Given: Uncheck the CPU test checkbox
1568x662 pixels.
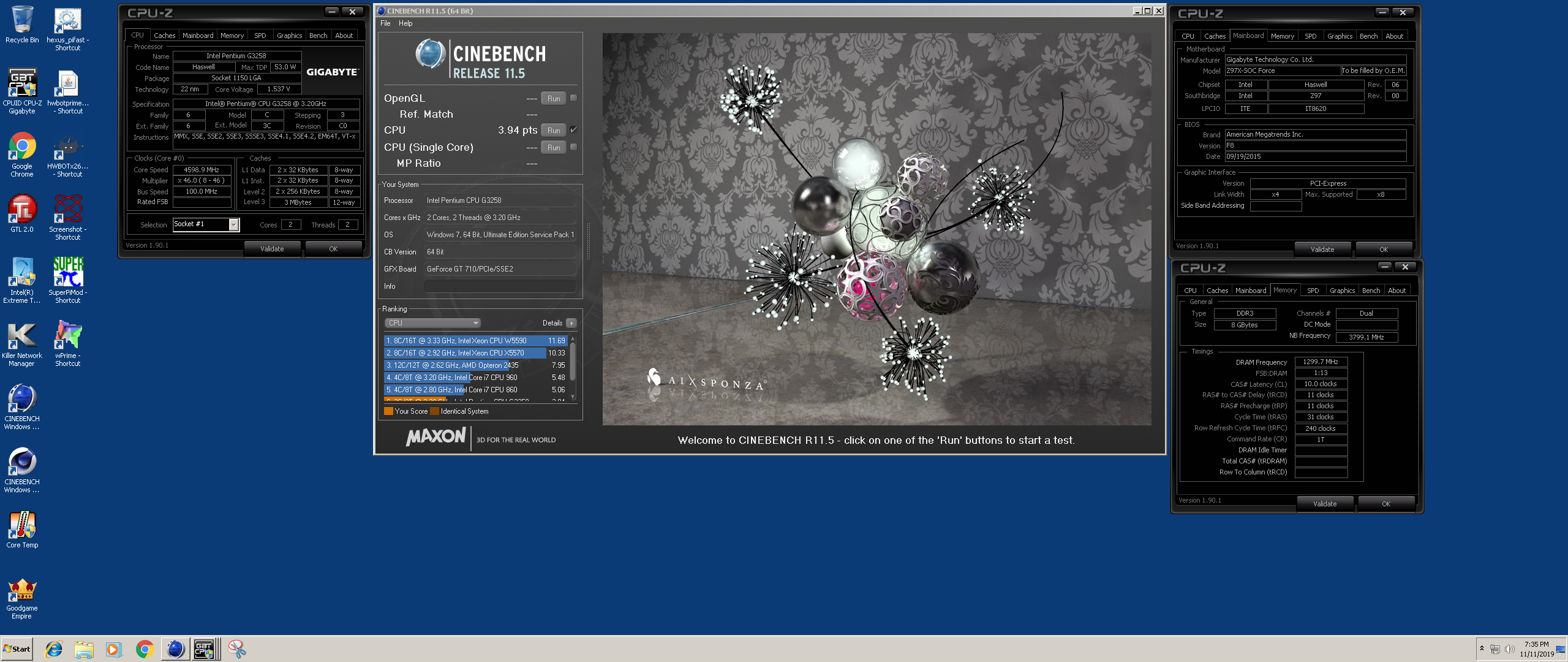Looking at the screenshot, I should (x=573, y=130).
